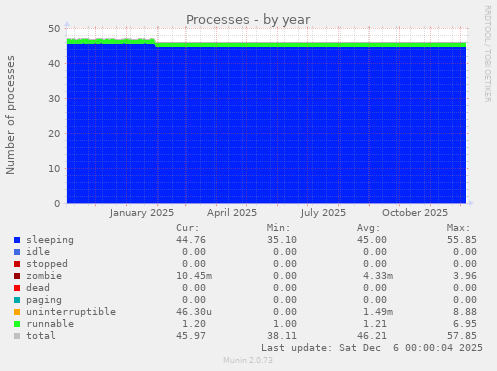
Task: Click the 'January 2025' axis label
Action: coord(142,213)
